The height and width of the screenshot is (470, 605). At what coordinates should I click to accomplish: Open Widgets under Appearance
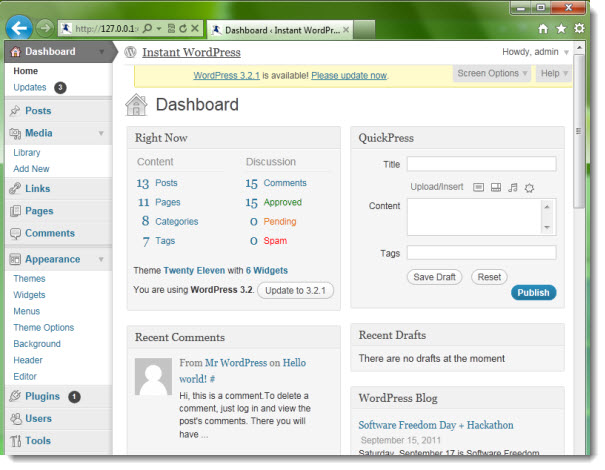pos(29,295)
